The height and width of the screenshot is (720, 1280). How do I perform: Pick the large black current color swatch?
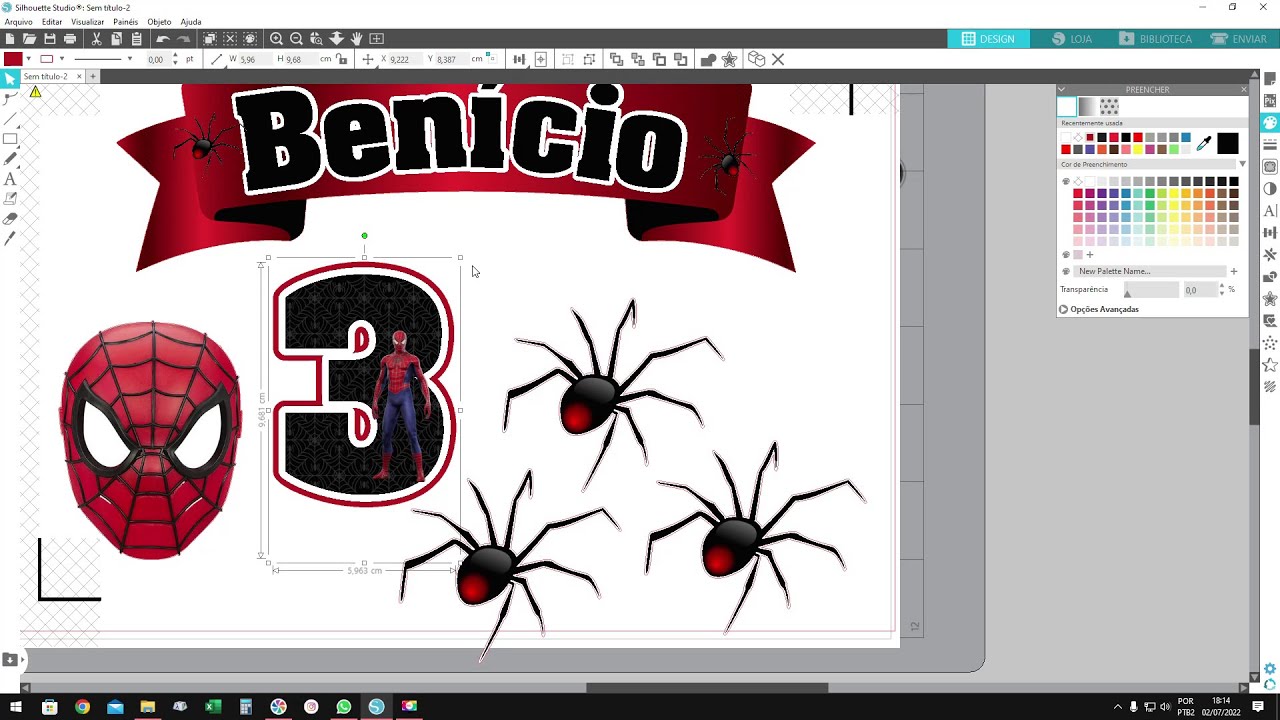[x=1227, y=144]
